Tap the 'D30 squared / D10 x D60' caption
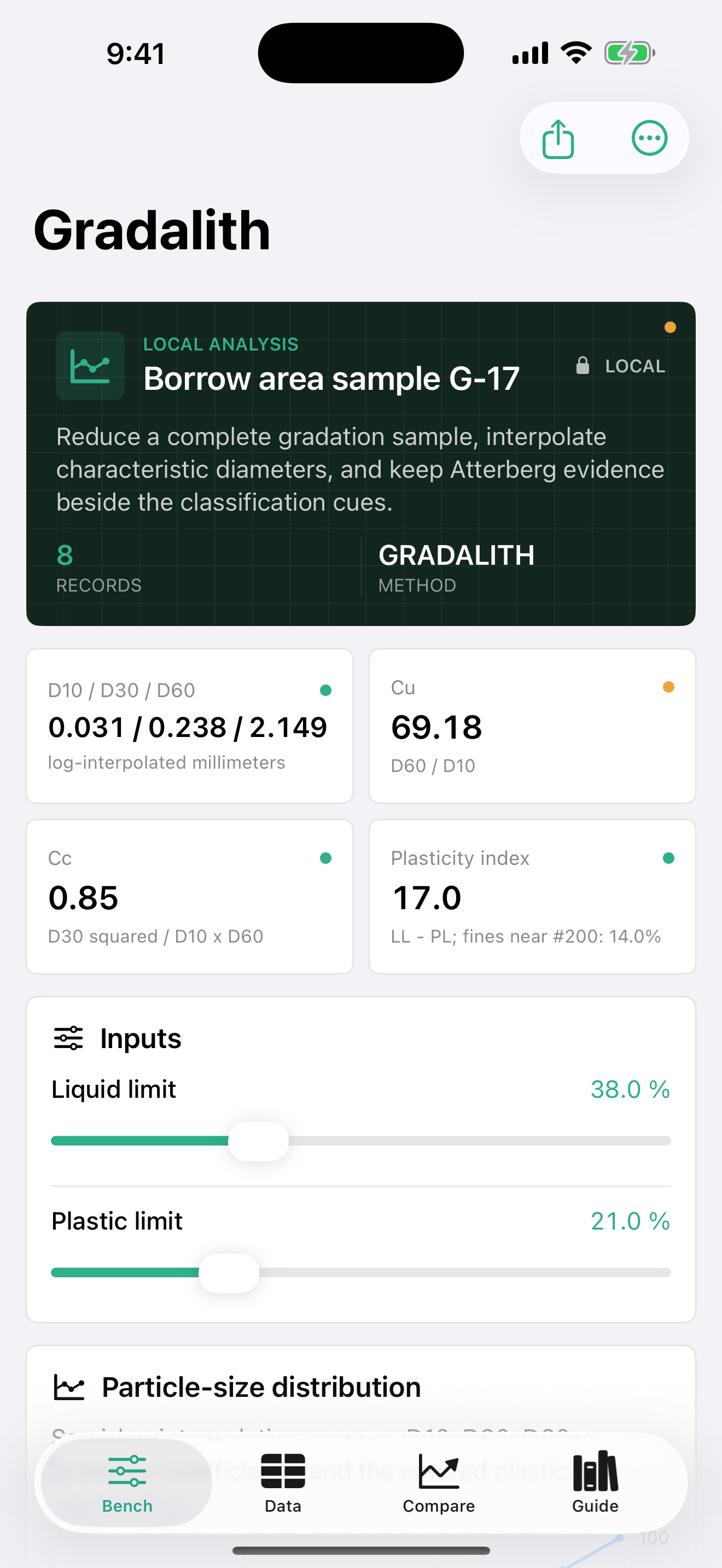 [x=155, y=936]
